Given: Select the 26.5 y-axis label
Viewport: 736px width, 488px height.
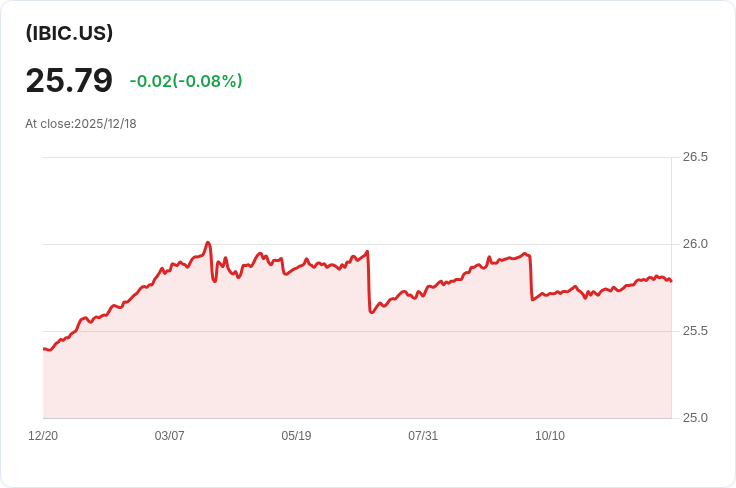Looking at the screenshot, I should 695,157.
